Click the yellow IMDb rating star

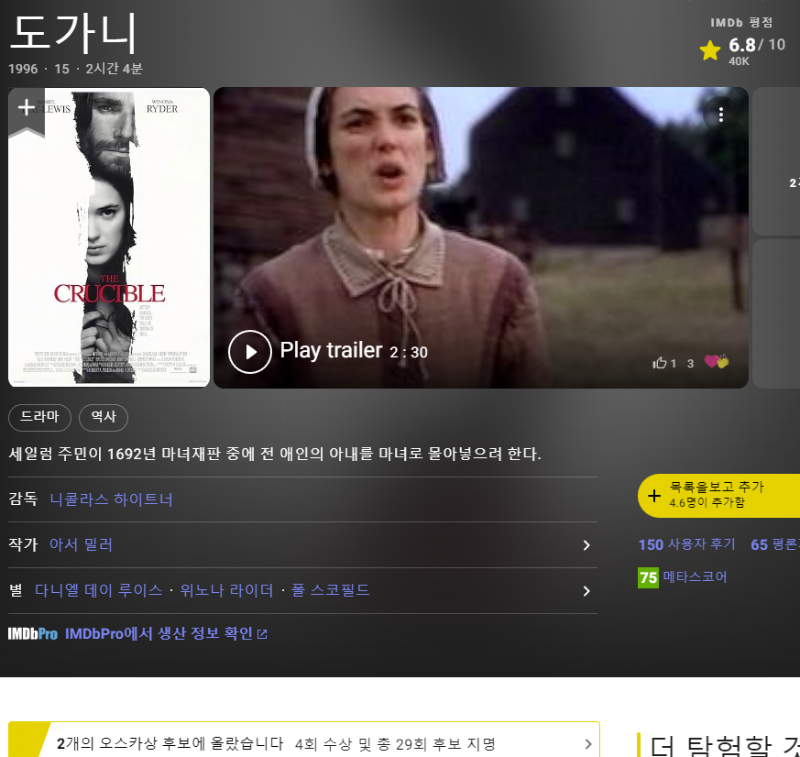710,51
